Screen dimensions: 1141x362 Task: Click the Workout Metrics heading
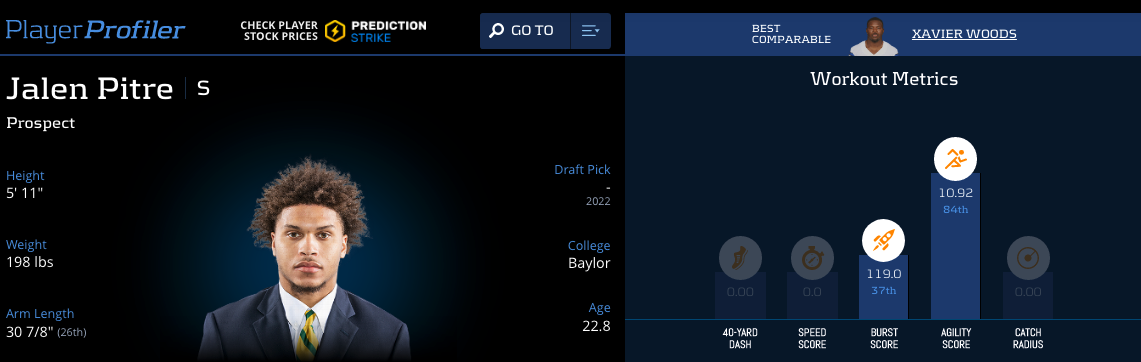[884, 79]
